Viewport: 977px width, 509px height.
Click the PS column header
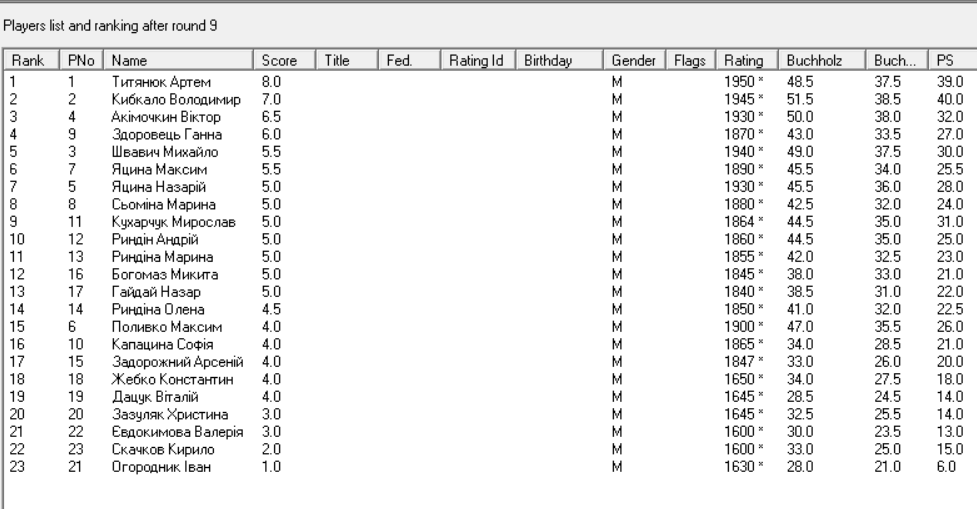coord(949,60)
